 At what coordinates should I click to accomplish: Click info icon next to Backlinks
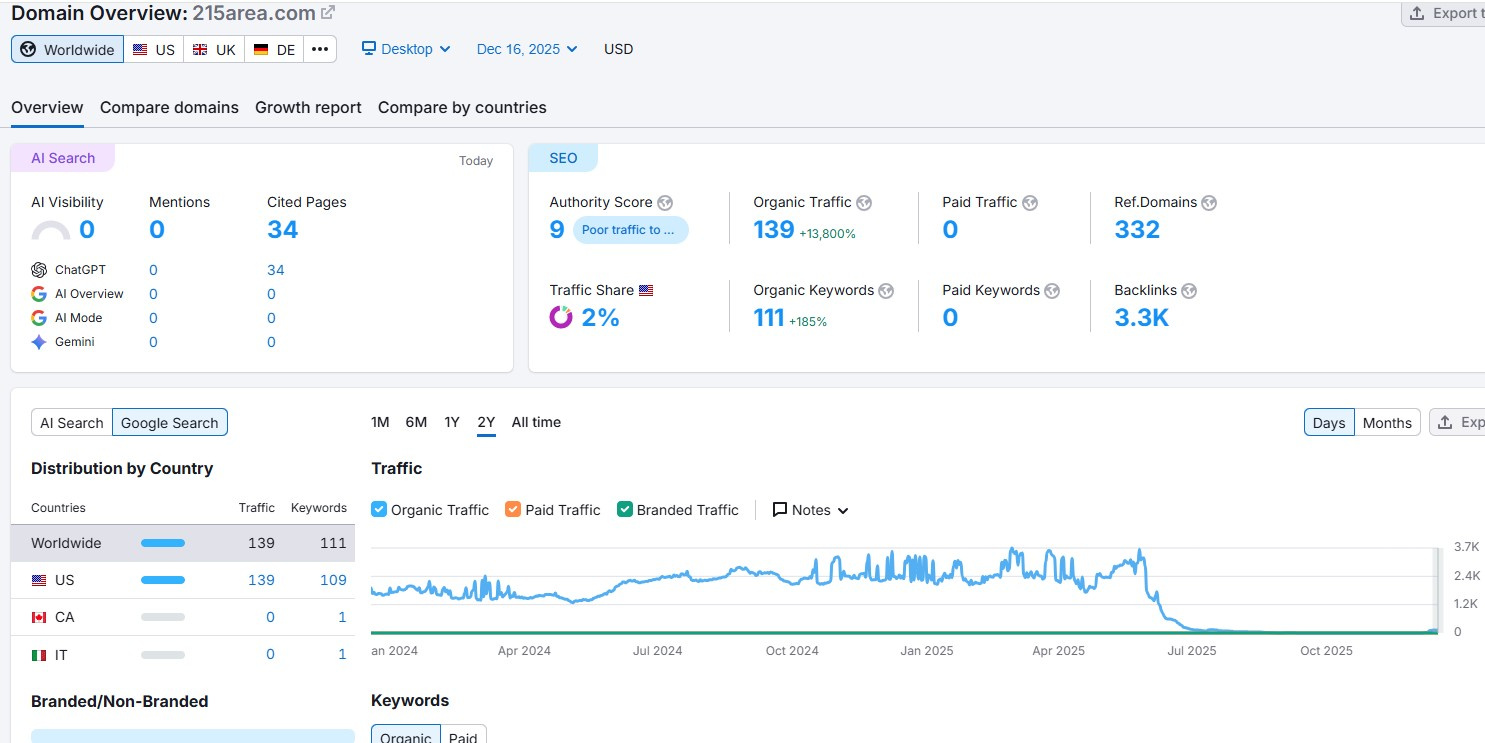pyautogui.click(x=1189, y=291)
